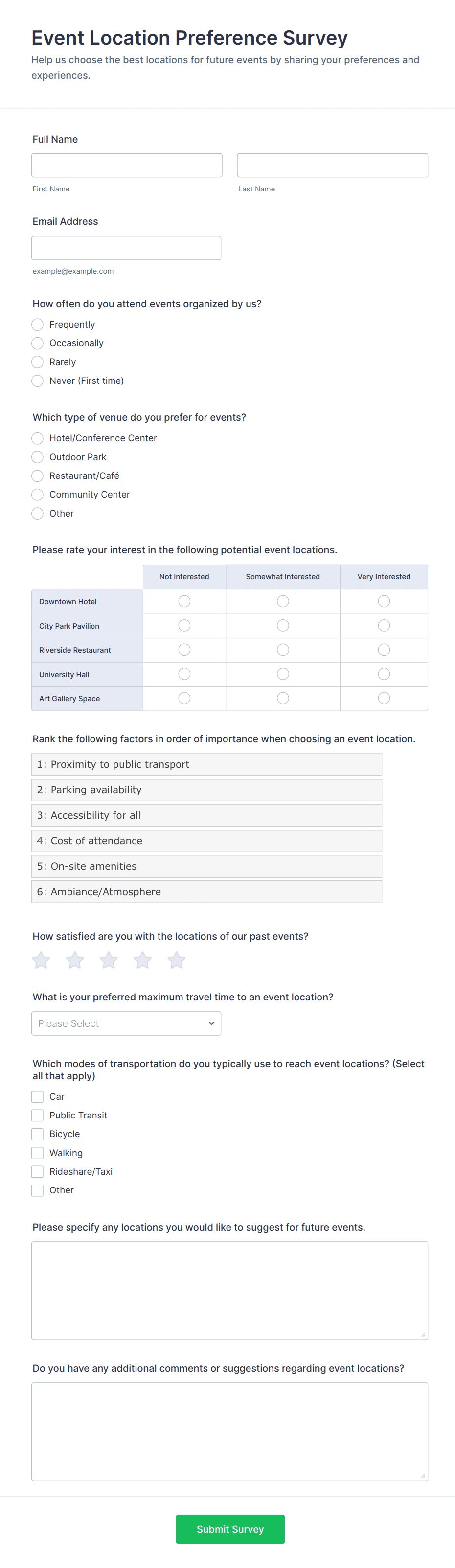Rate three stars for past locations
The width and height of the screenshot is (455, 1568).
click(x=109, y=960)
